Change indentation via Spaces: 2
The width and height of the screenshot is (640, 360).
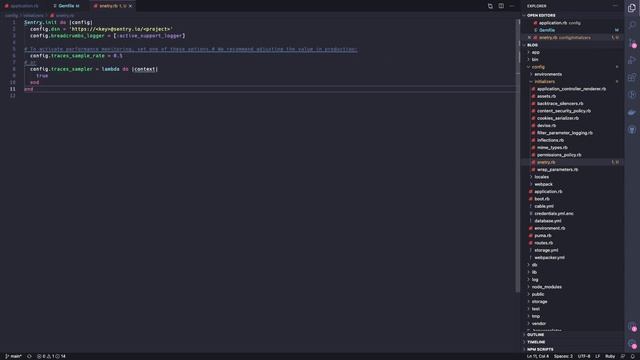[563, 356]
